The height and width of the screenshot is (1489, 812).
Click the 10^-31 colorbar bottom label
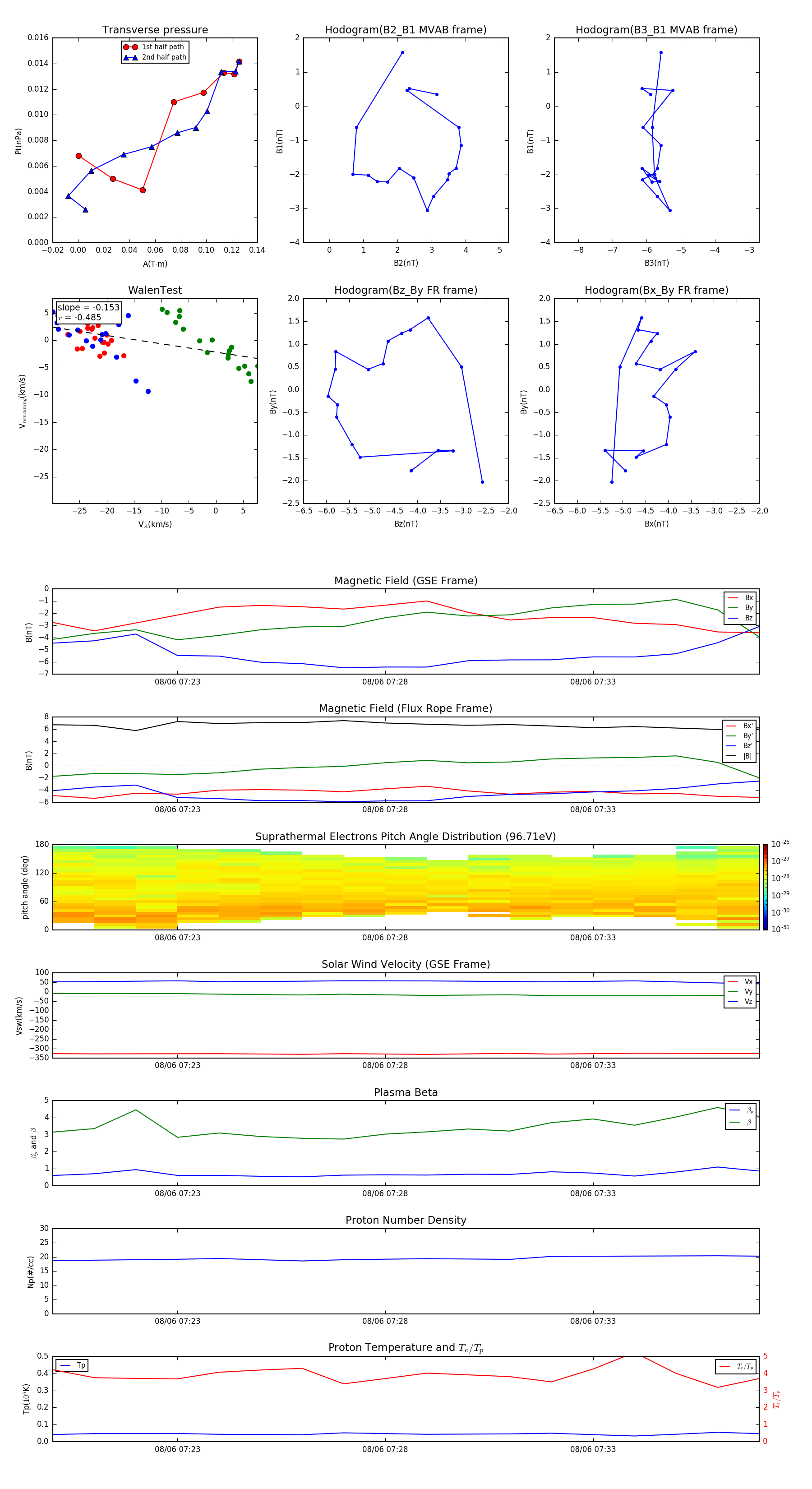click(780, 929)
